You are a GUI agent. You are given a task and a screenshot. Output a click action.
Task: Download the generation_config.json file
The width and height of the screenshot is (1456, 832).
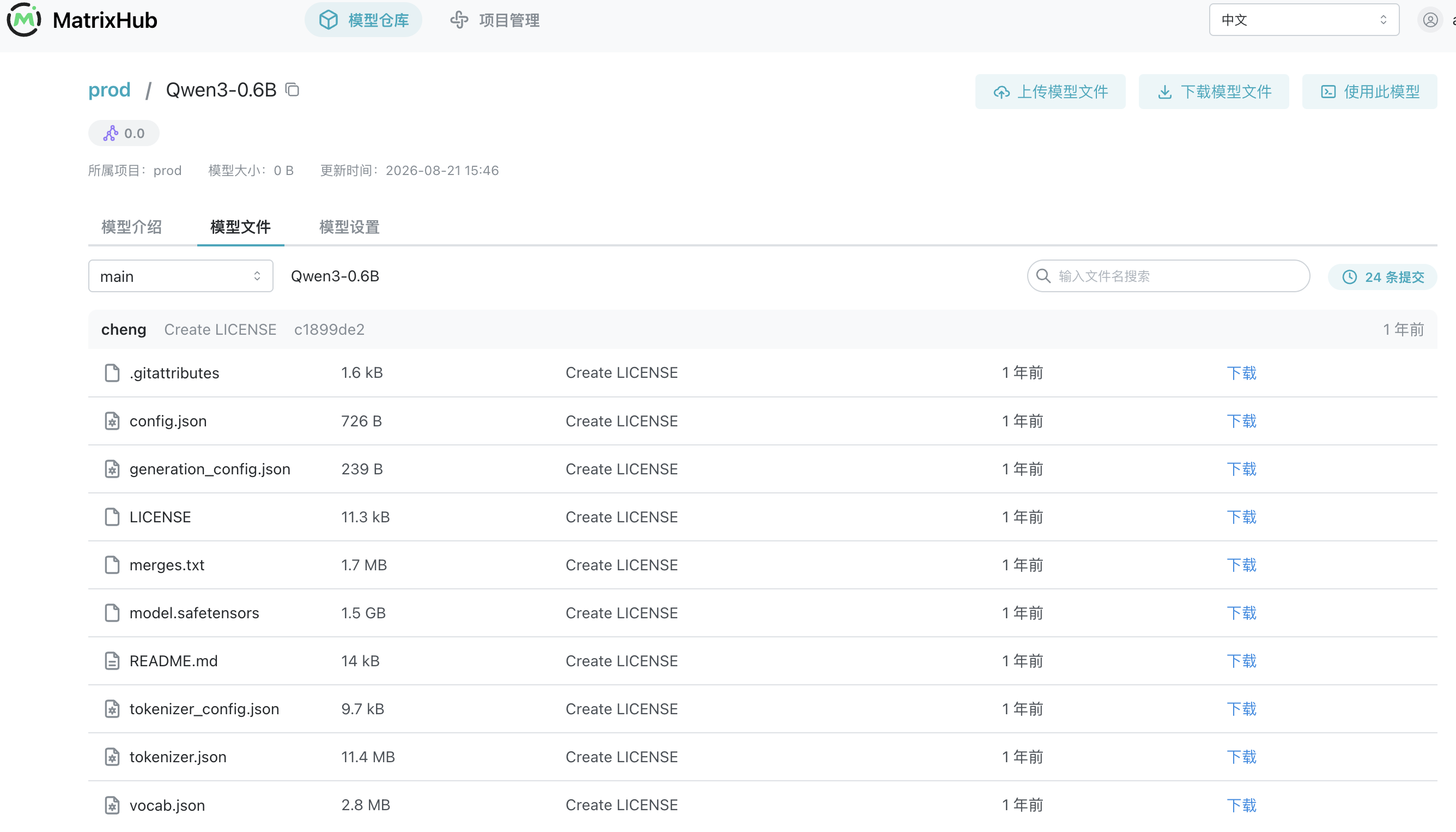(1241, 468)
